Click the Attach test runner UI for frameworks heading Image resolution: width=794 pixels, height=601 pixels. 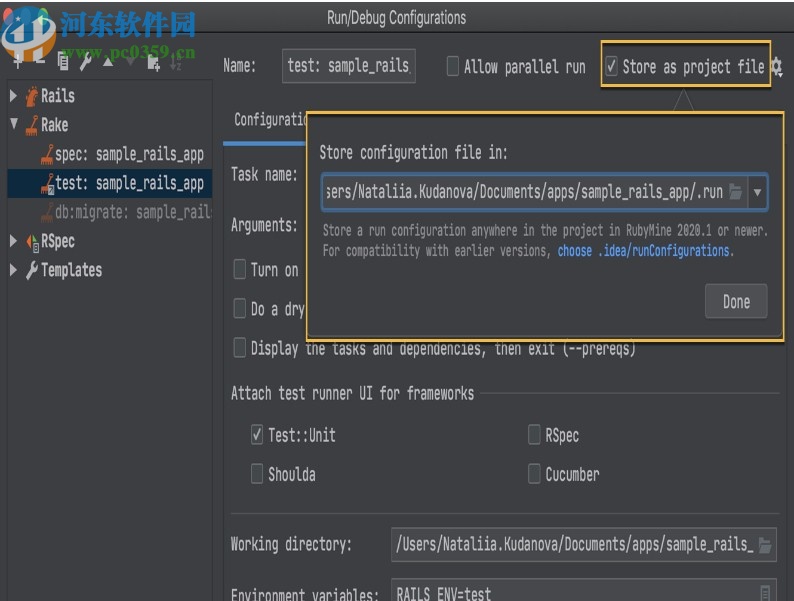[x=352, y=393]
